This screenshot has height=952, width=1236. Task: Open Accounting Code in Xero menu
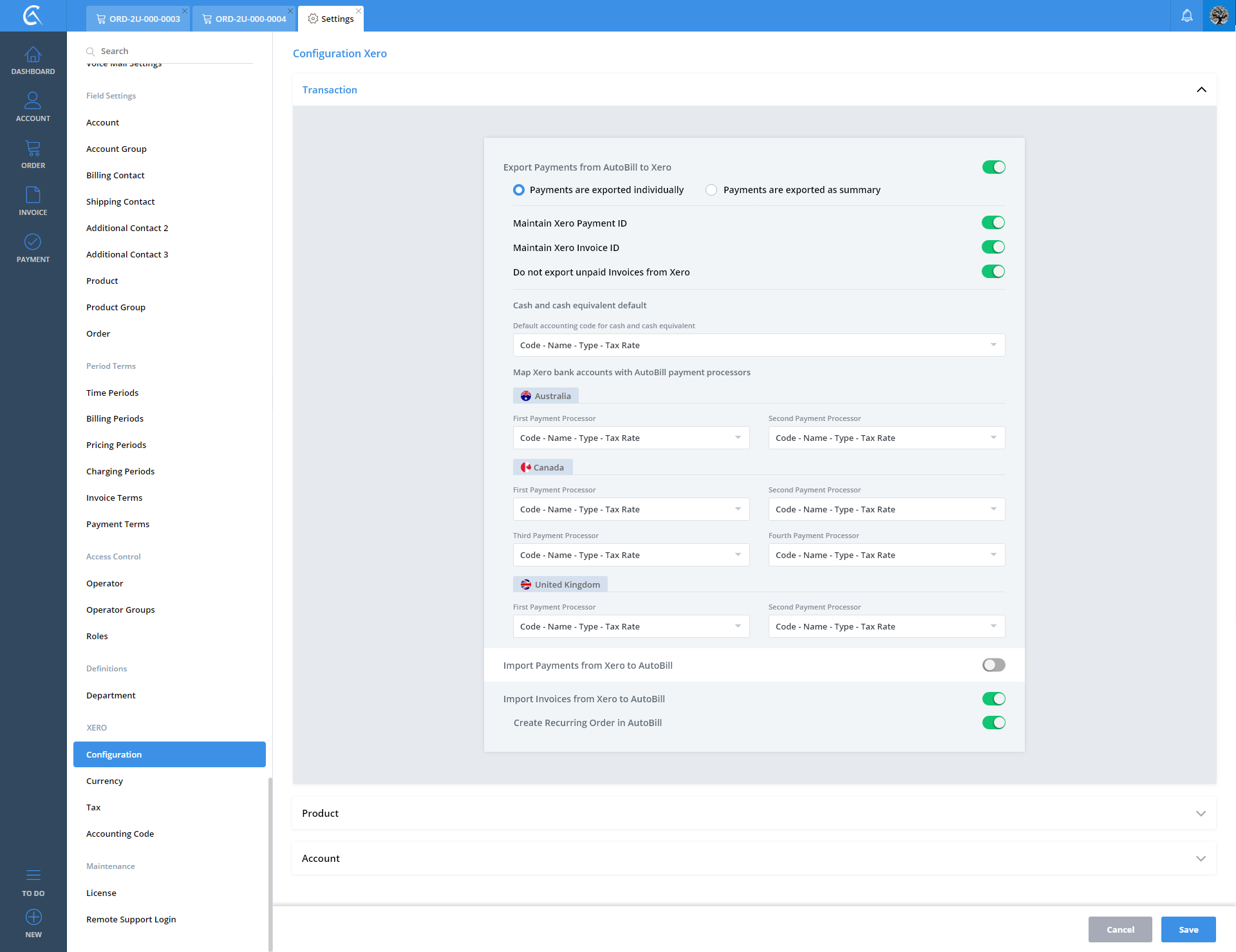pyautogui.click(x=120, y=834)
